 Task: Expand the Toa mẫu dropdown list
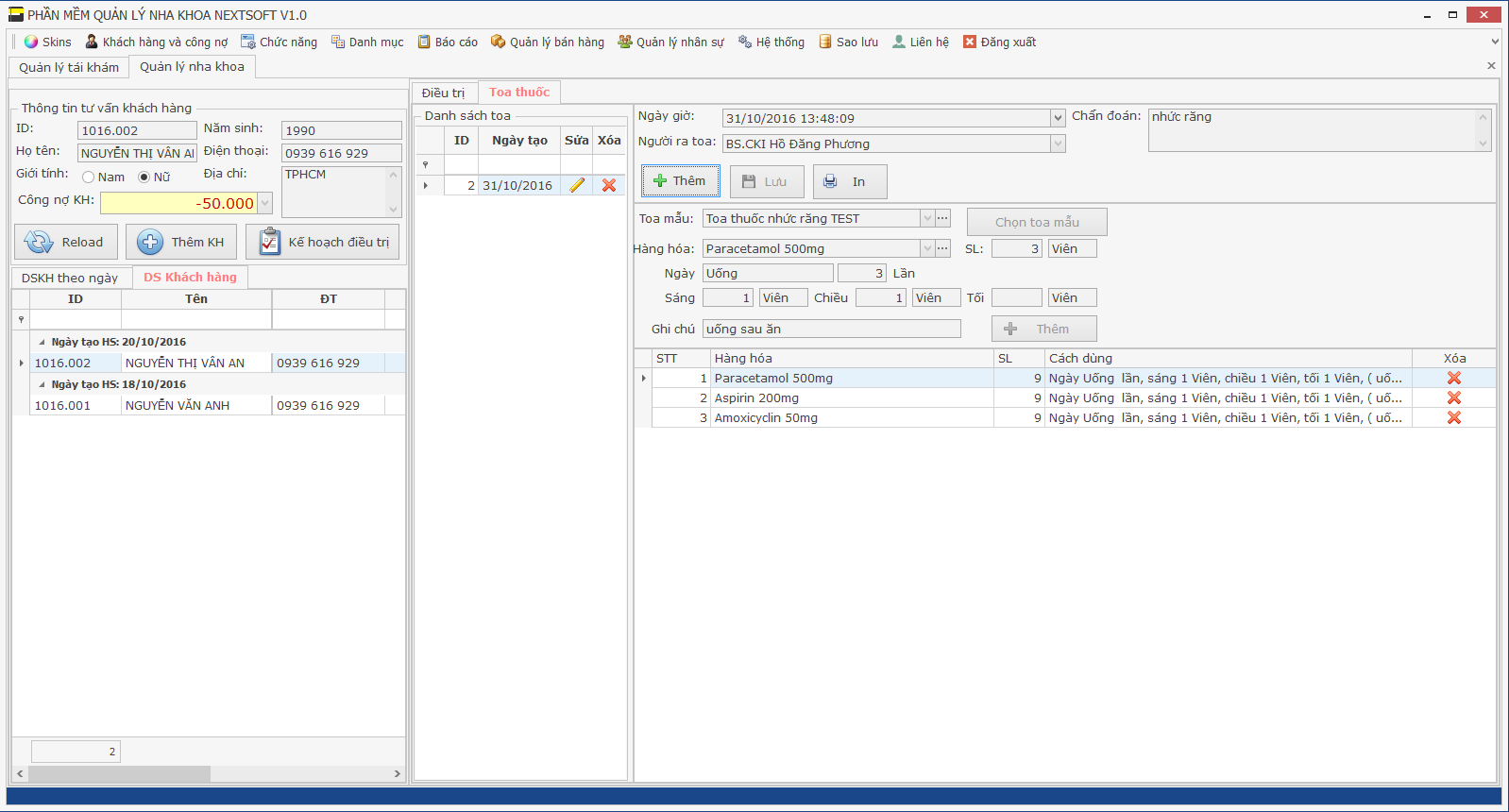(x=927, y=219)
